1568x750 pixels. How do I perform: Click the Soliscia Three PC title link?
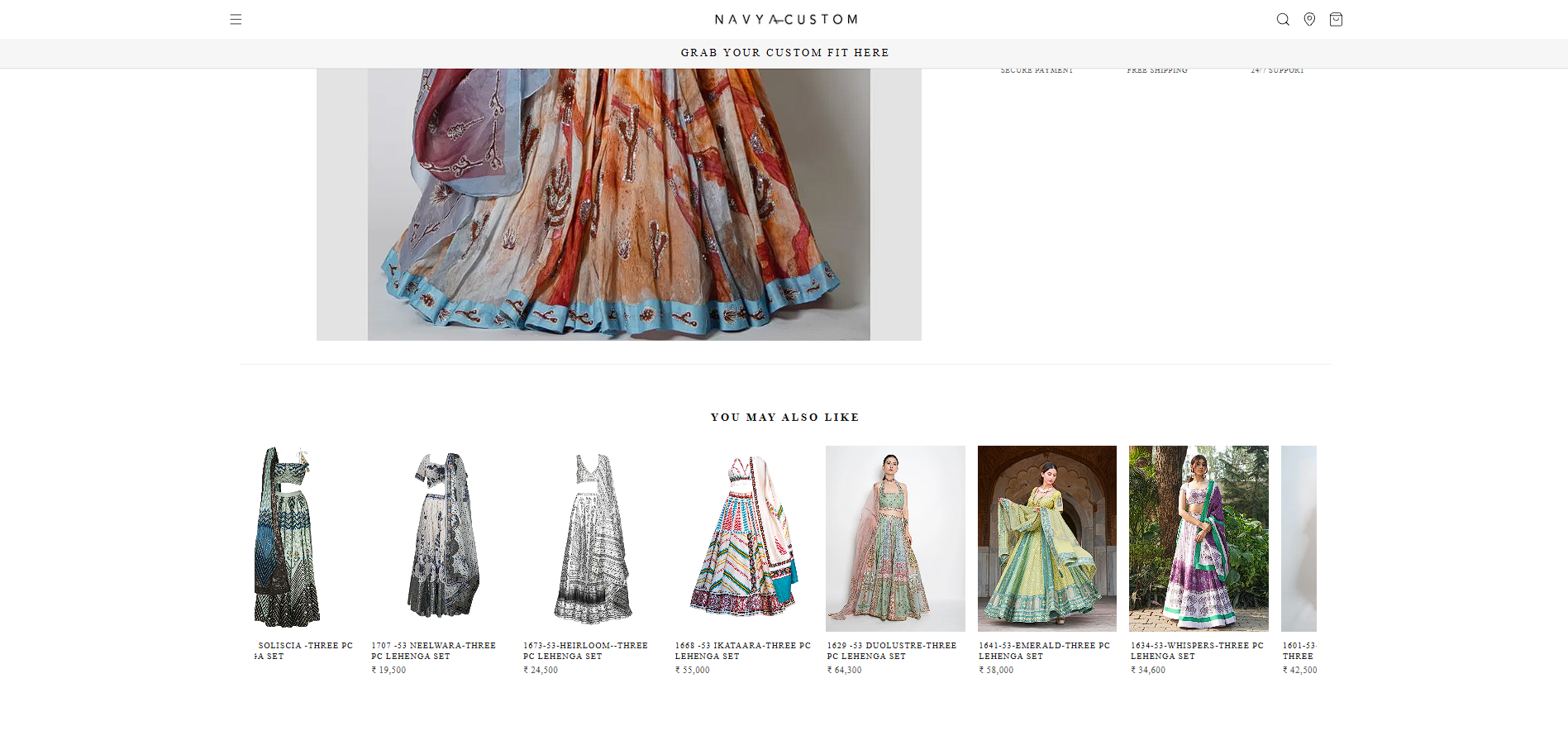[304, 651]
